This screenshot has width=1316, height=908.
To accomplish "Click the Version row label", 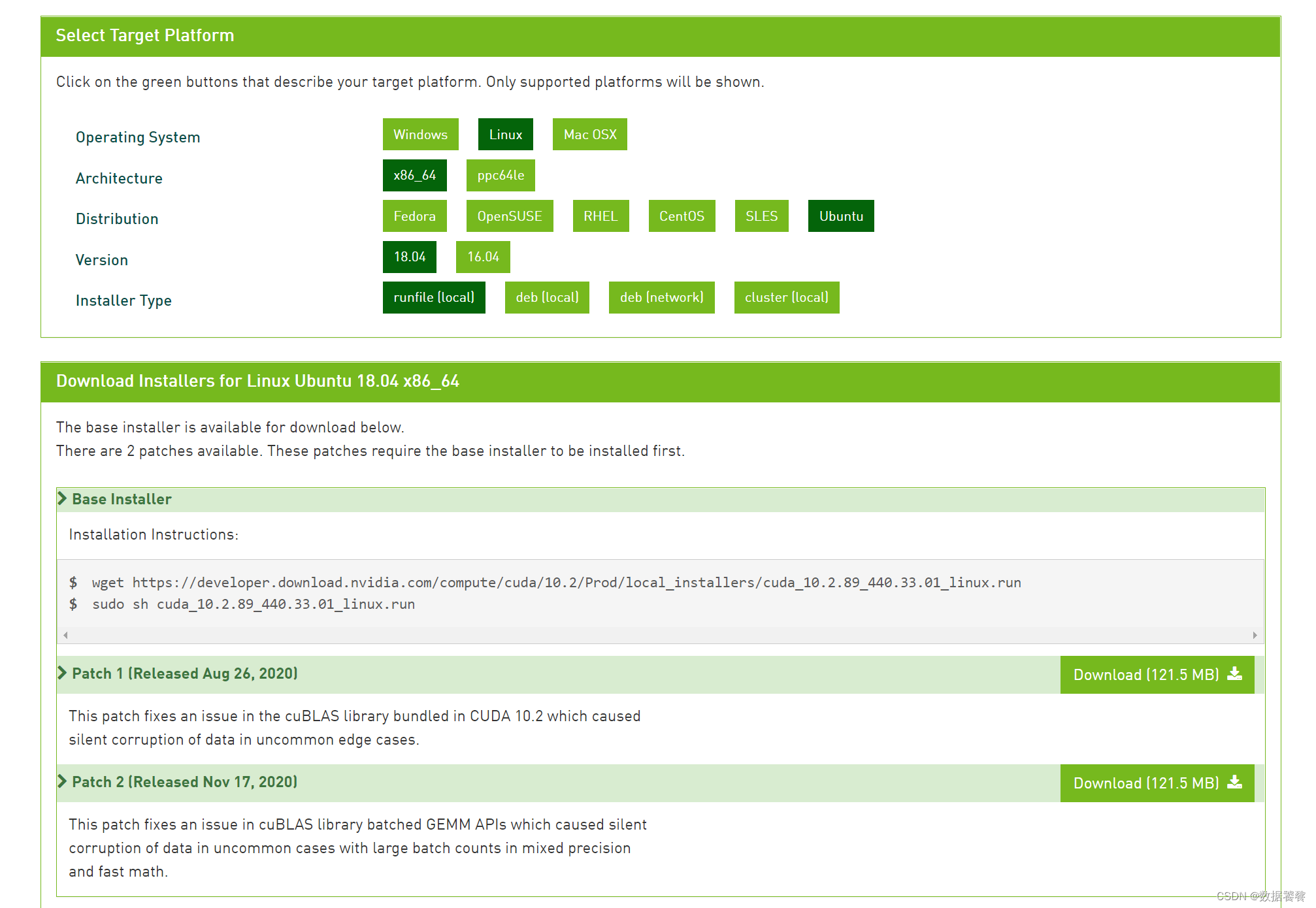I will pyautogui.click(x=102, y=260).
